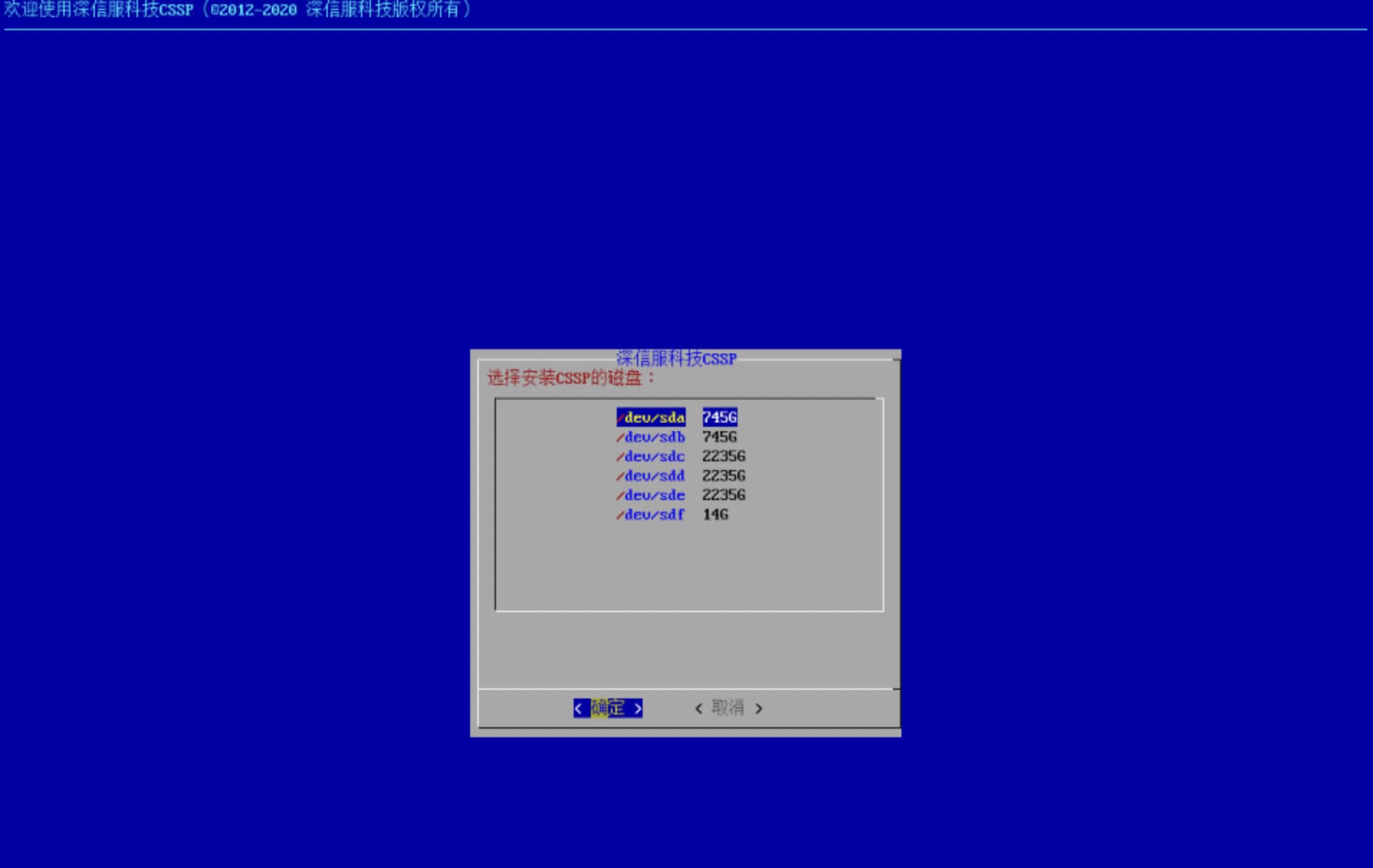Click the 745G size next to /dev/sdb
The width and height of the screenshot is (1373, 868).
point(720,437)
